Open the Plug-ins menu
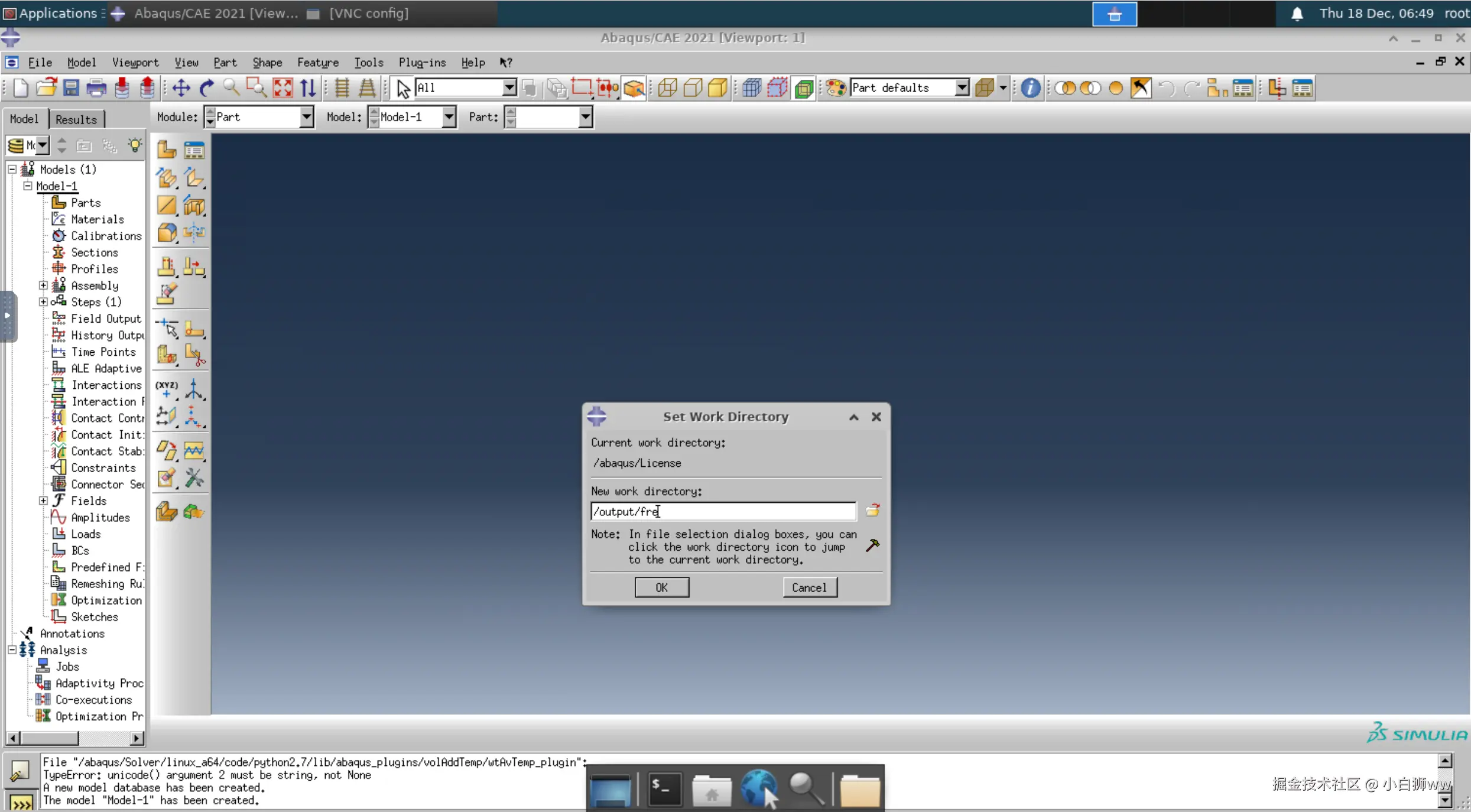The width and height of the screenshot is (1471, 812). (422, 62)
